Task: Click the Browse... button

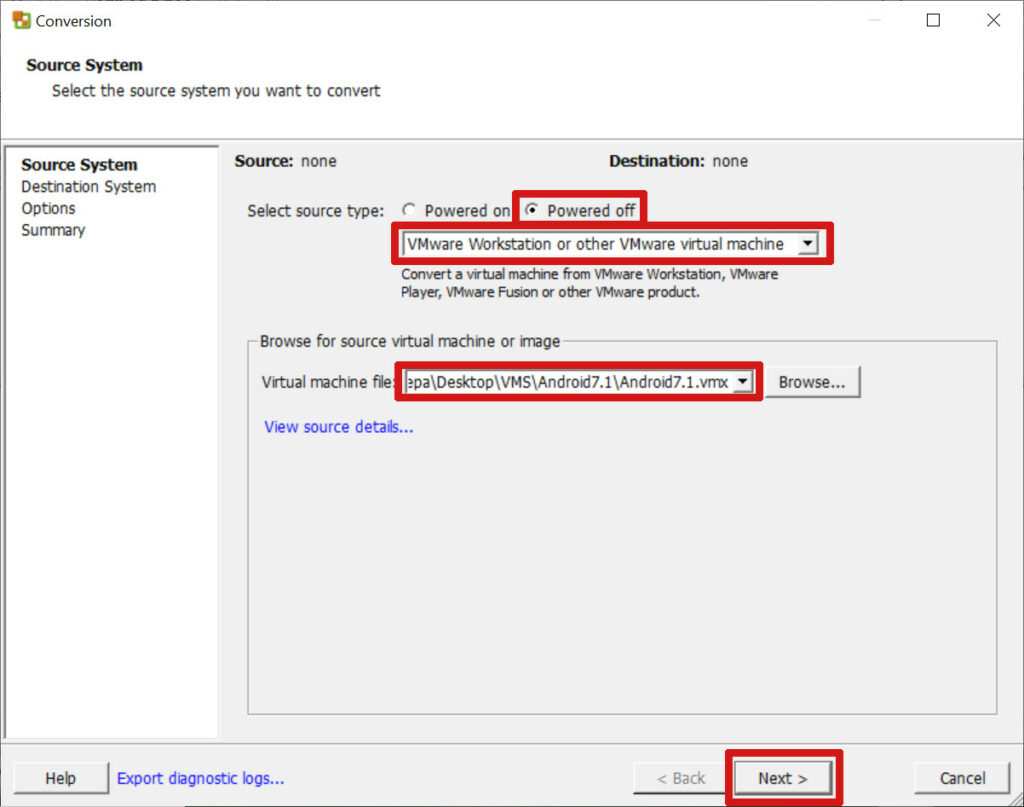Action: point(812,382)
